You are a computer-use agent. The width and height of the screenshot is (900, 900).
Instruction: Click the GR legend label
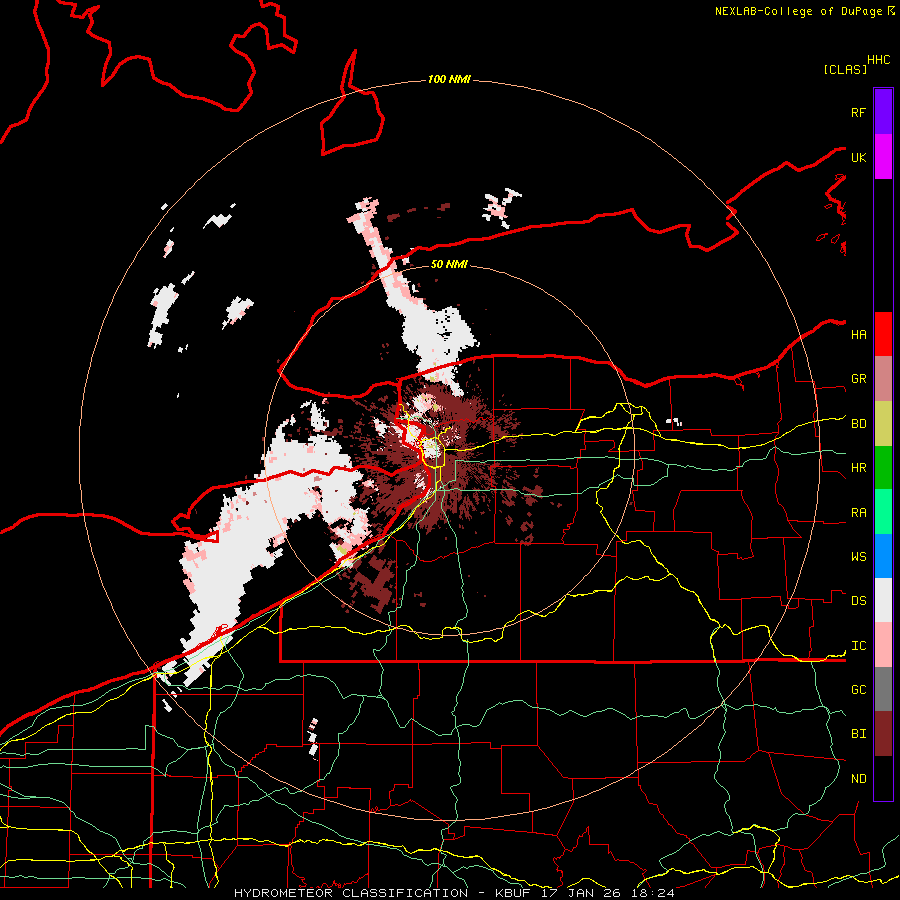(858, 379)
